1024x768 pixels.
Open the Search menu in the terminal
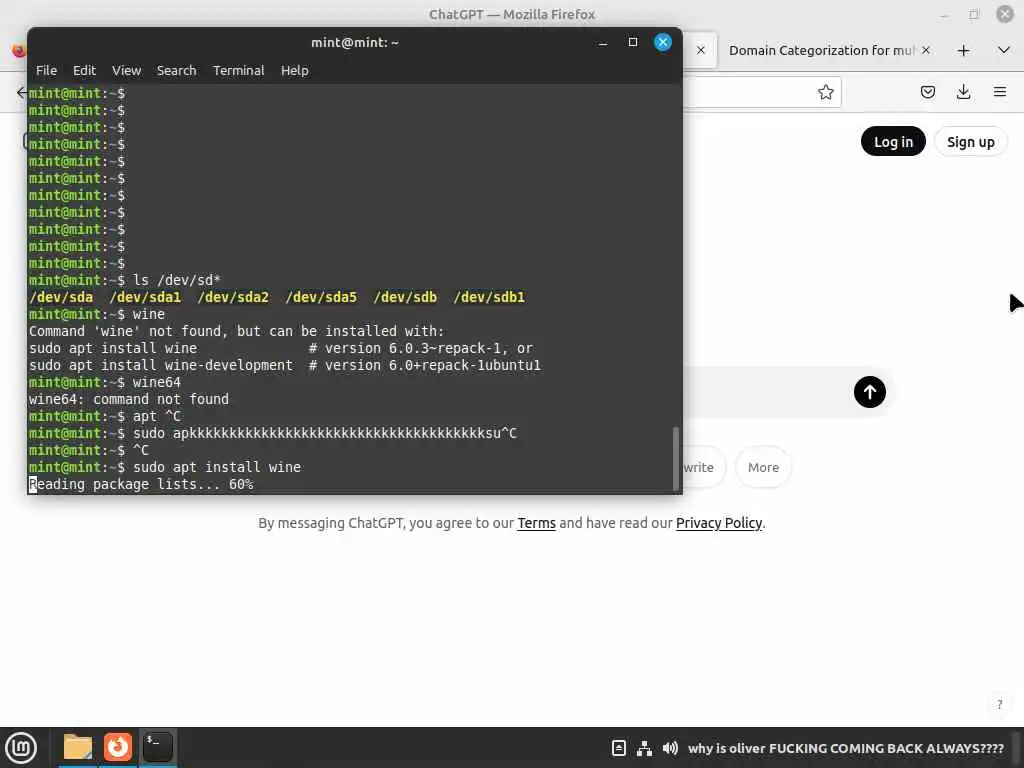tap(176, 71)
